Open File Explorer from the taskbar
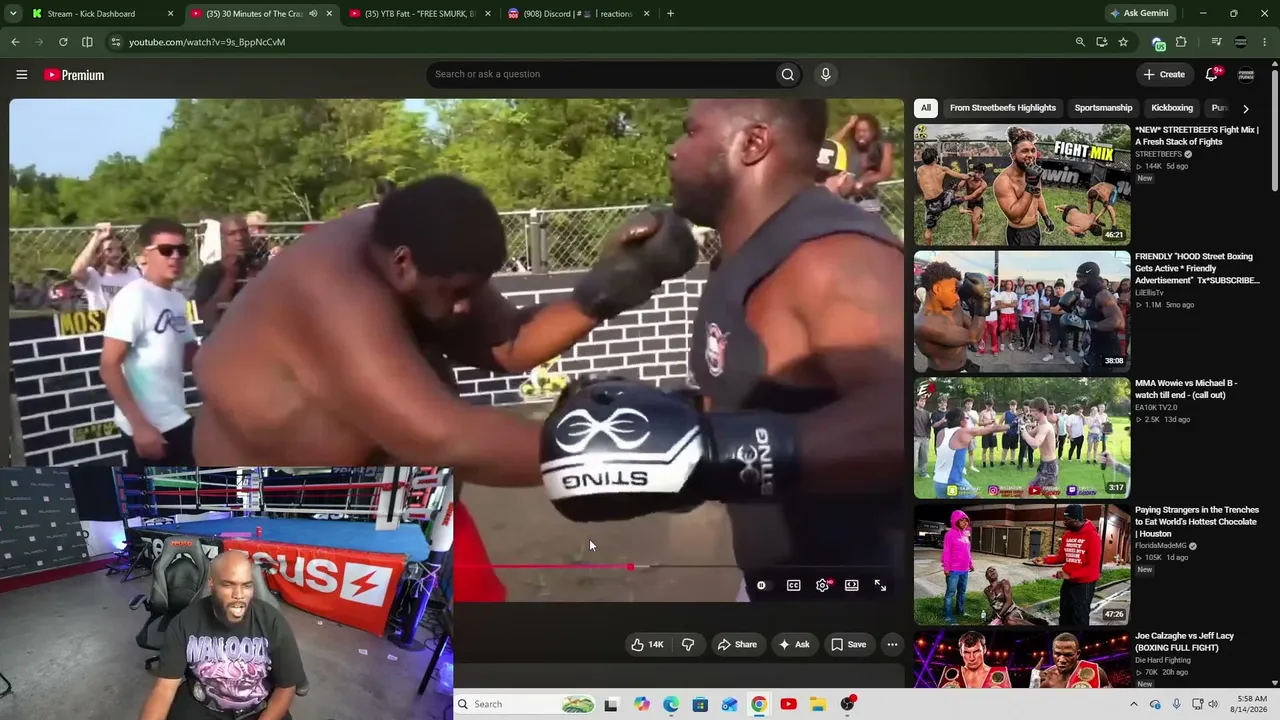1280x720 pixels. (x=817, y=704)
